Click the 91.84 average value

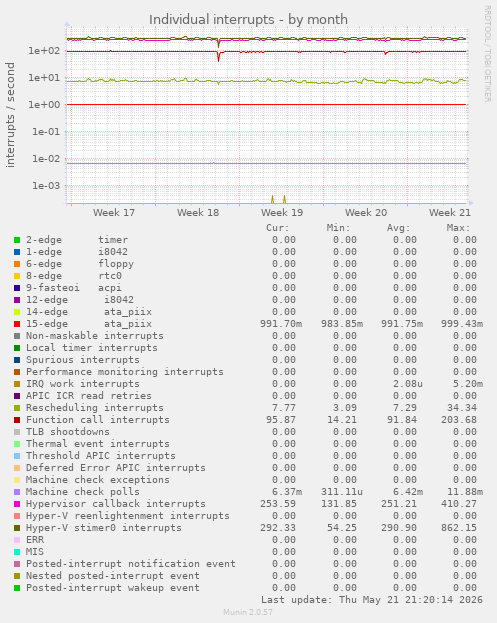(x=404, y=420)
